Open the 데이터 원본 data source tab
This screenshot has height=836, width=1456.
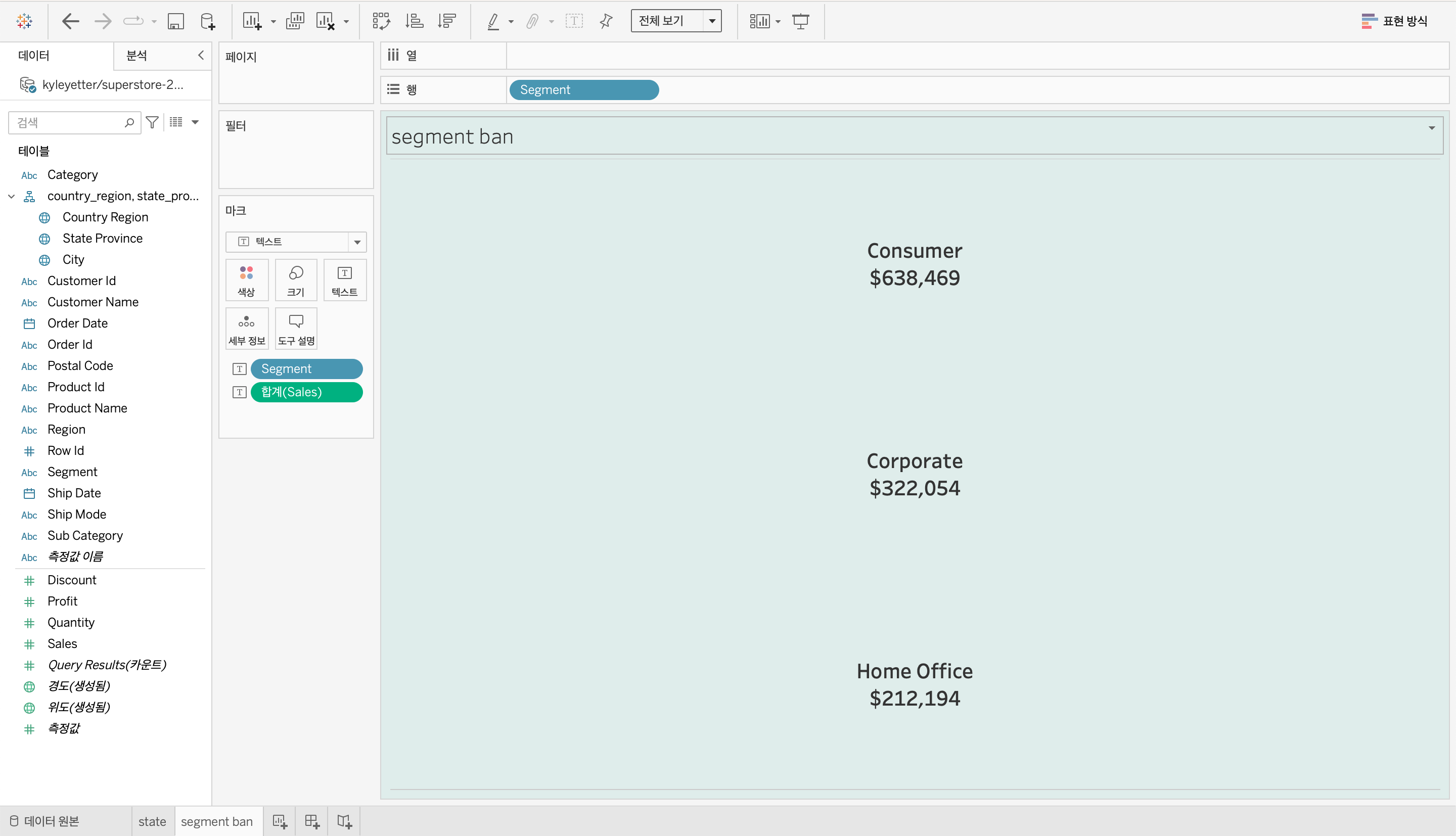pyautogui.click(x=45, y=821)
